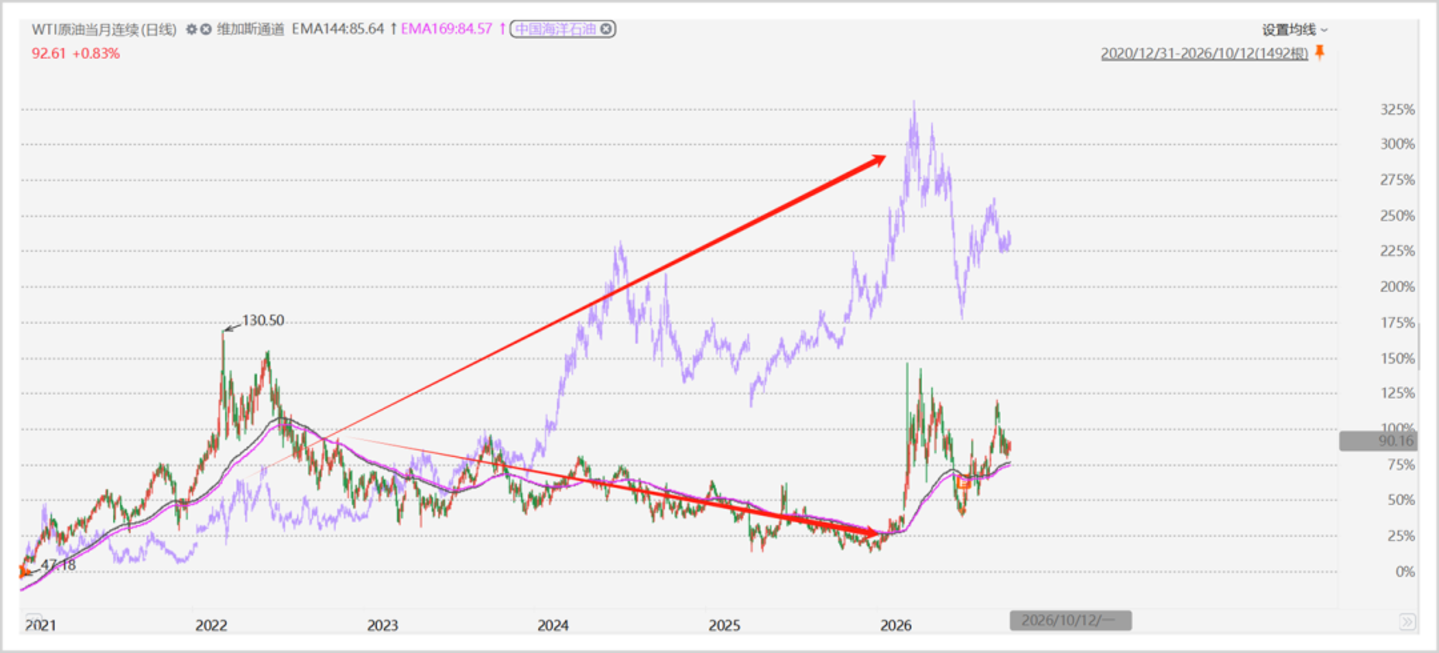
Task: Click the 2025 label on the time axis
Action: pos(724,626)
